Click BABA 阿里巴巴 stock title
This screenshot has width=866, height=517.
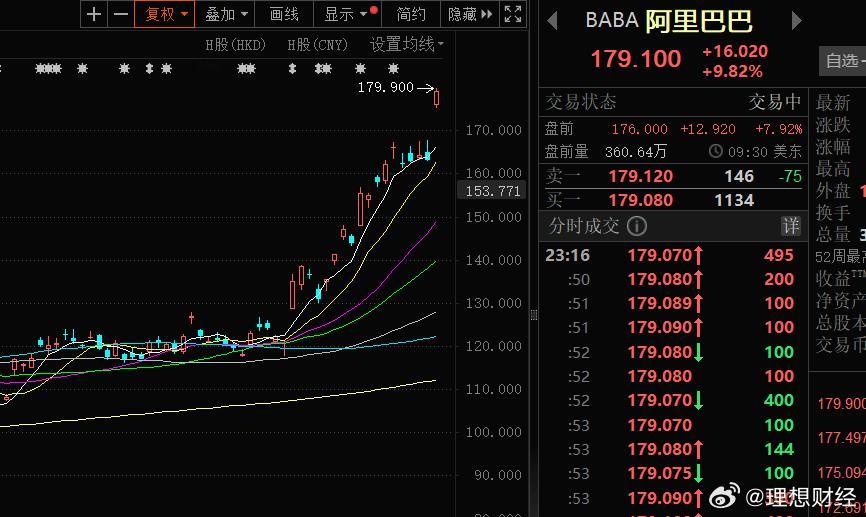click(x=669, y=21)
